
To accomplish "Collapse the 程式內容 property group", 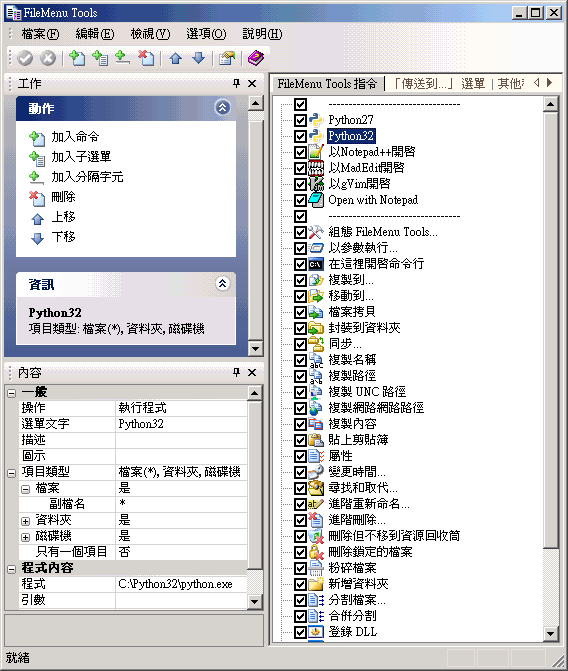I will point(12,569).
